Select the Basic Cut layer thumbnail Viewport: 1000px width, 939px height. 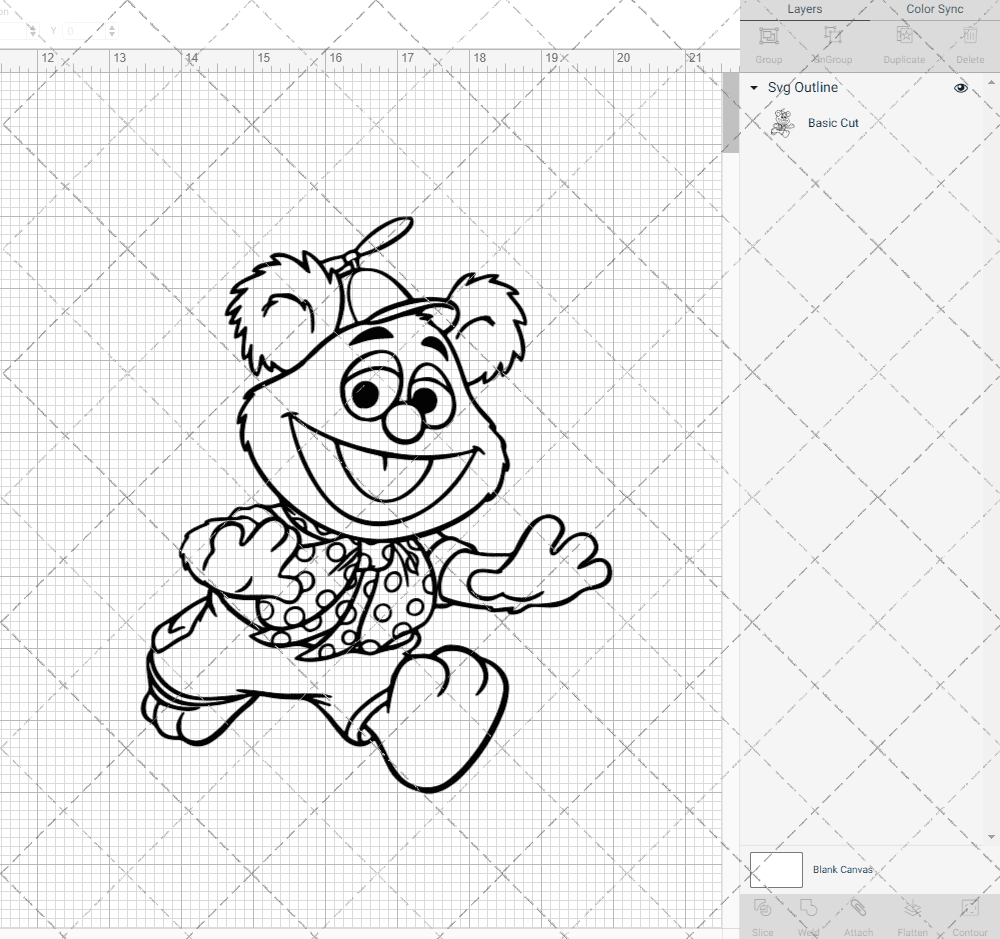click(781, 122)
